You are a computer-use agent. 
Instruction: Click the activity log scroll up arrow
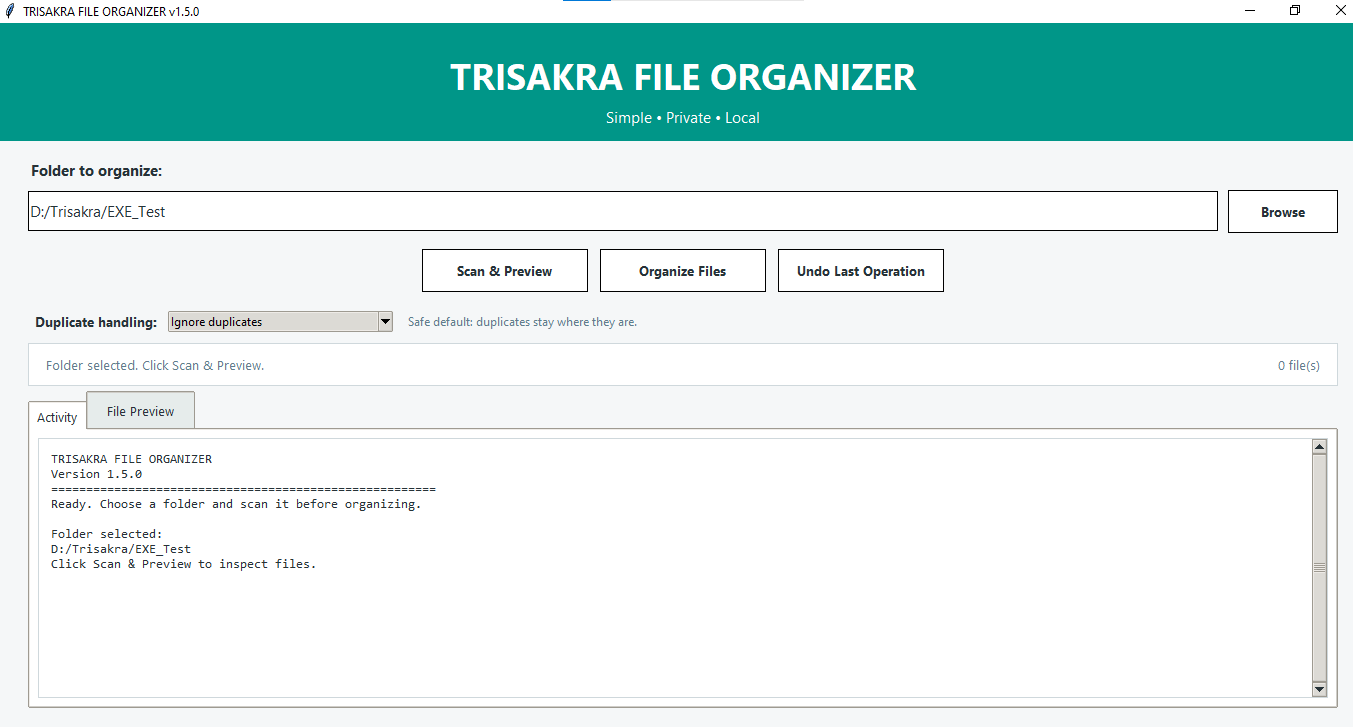coord(1319,447)
